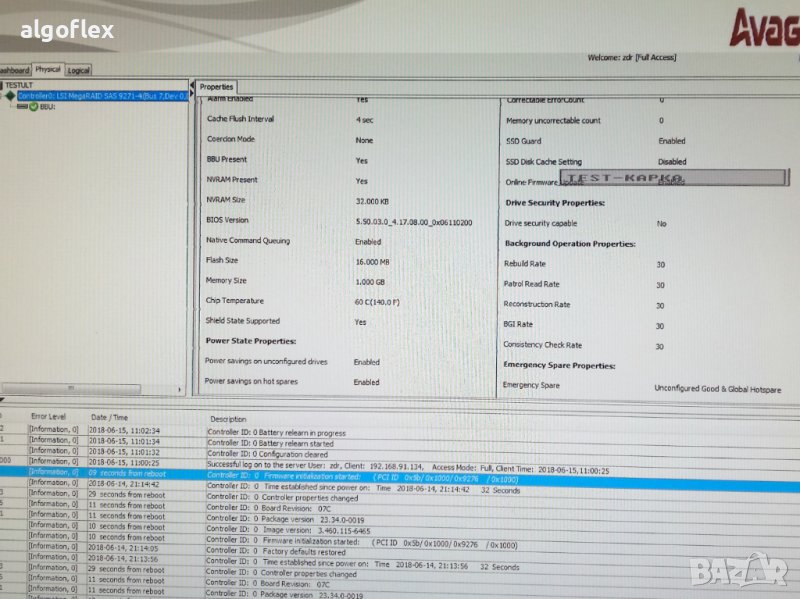Select the Battery relearn in progress log entry
This screenshot has width=800, height=599.
276,433
